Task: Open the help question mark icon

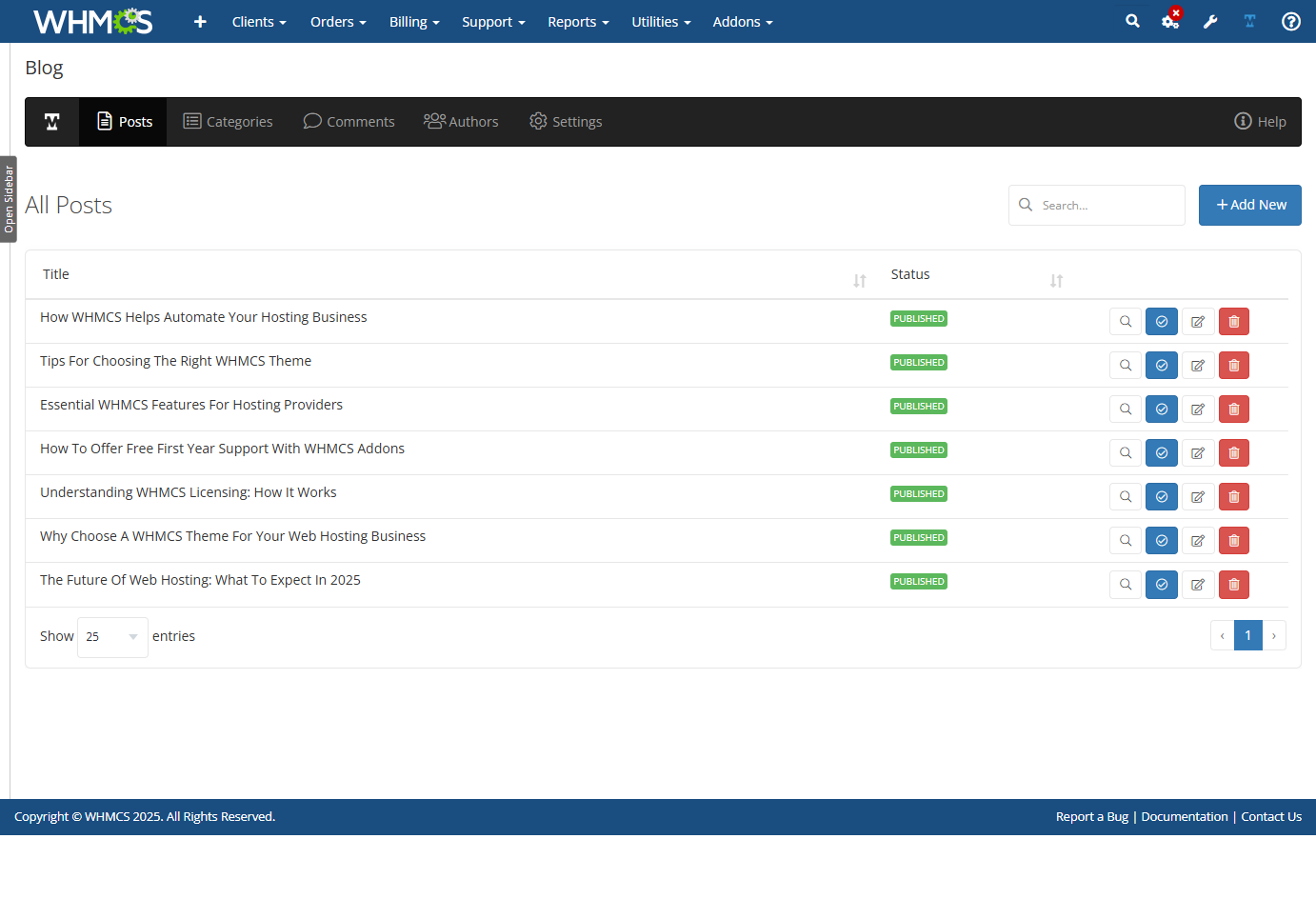Action: point(1291,21)
